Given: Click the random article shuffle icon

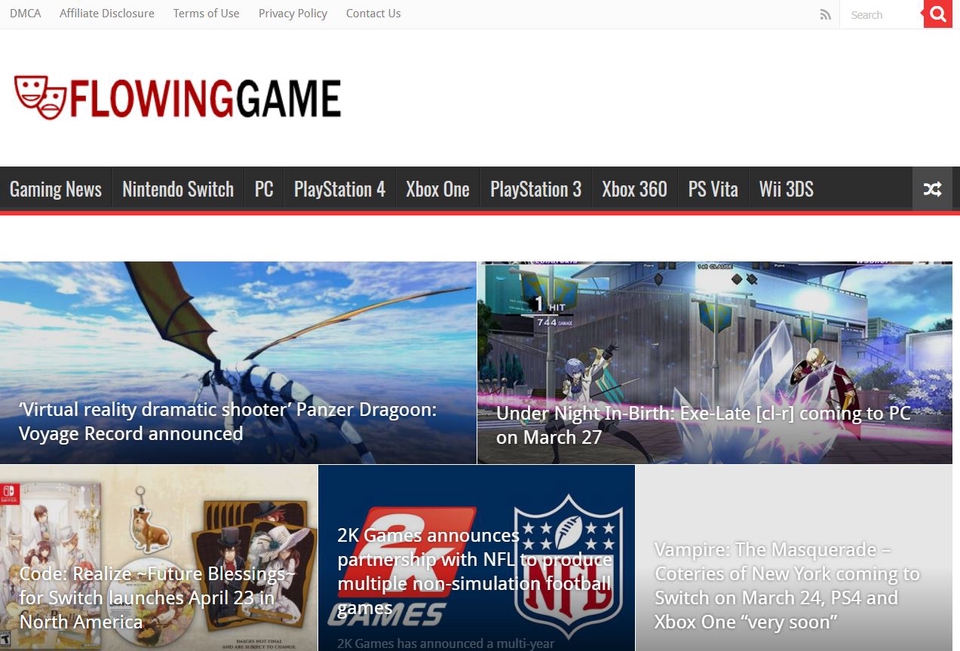Looking at the screenshot, I should pos(932,189).
